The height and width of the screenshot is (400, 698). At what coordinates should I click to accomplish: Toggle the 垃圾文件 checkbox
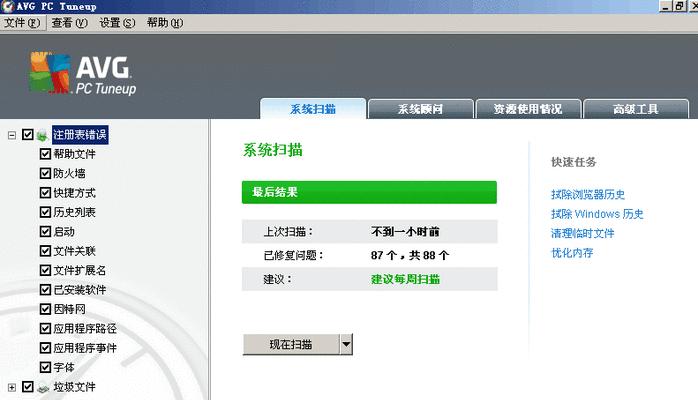[x=28, y=387]
